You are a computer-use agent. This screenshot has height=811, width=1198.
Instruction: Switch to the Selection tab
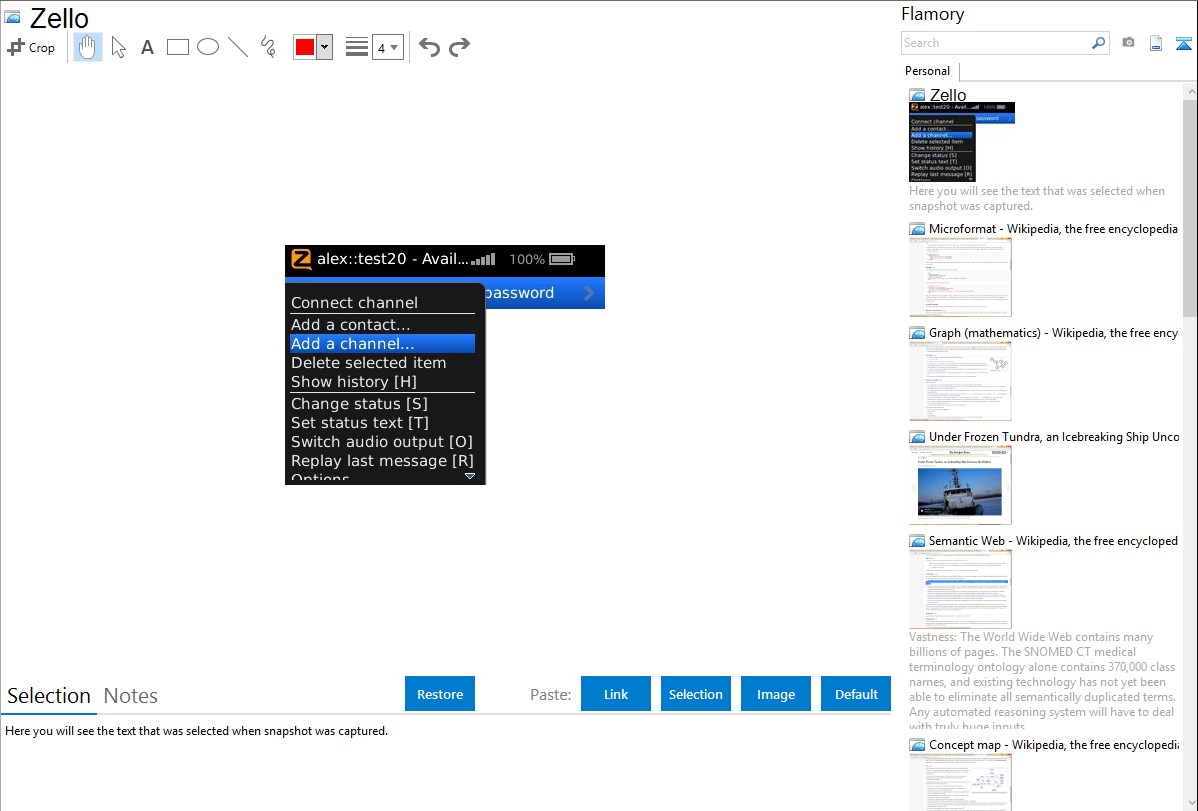click(49, 696)
